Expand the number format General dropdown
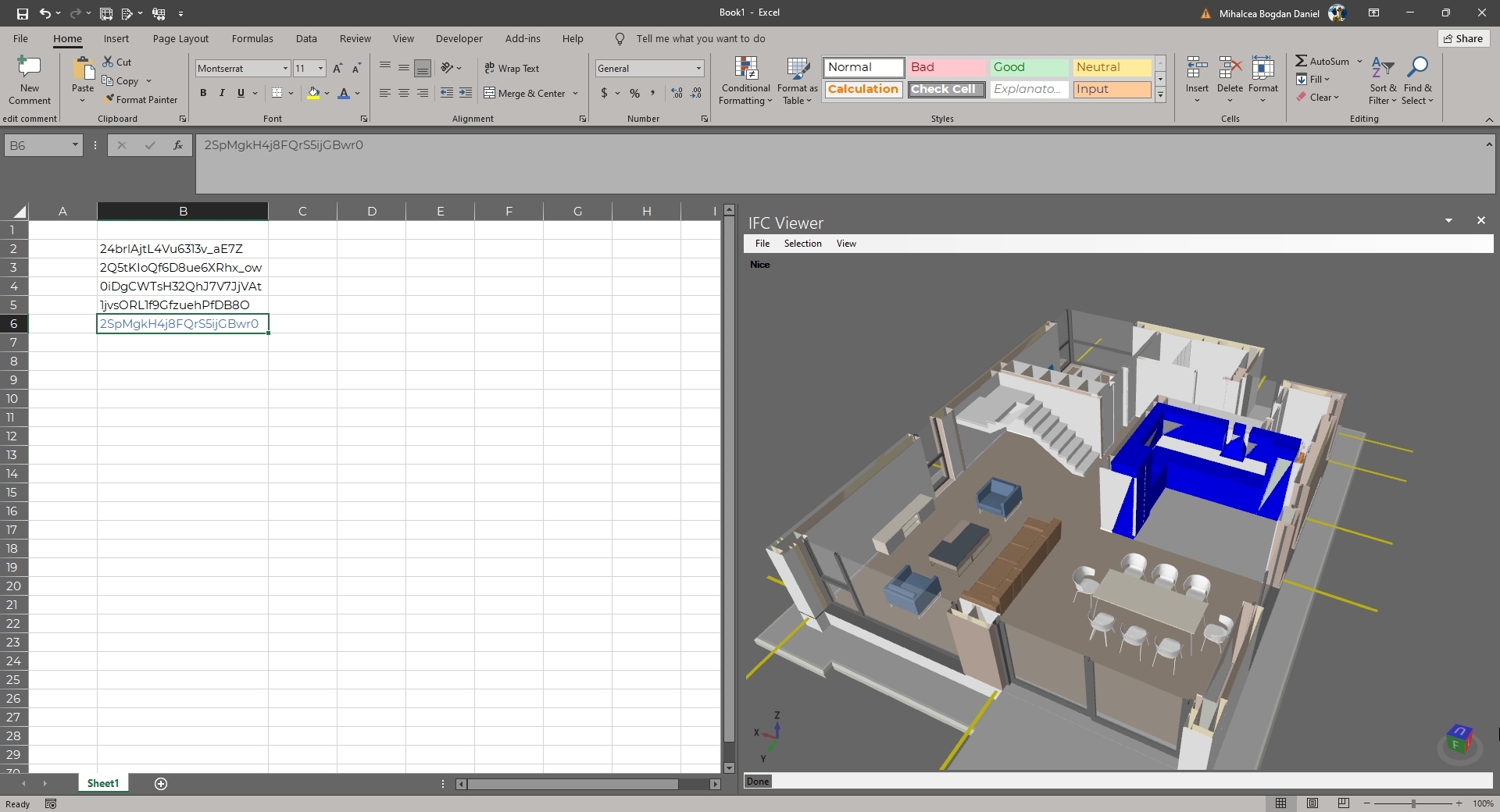The width and height of the screenshot is (1500, 812). 698,69
